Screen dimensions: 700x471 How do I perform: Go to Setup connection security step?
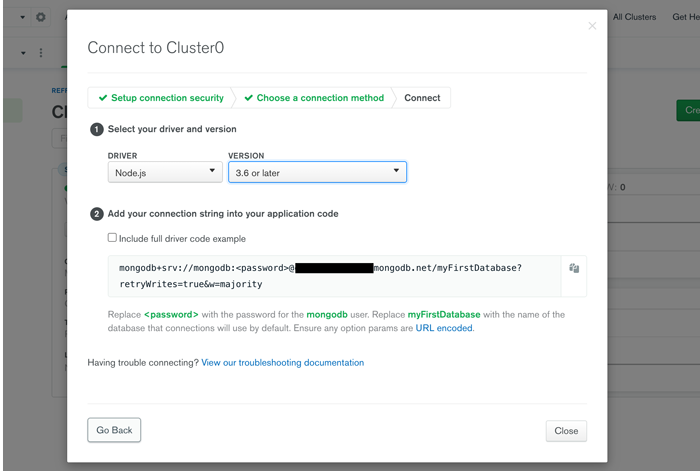tap(161, 98)
